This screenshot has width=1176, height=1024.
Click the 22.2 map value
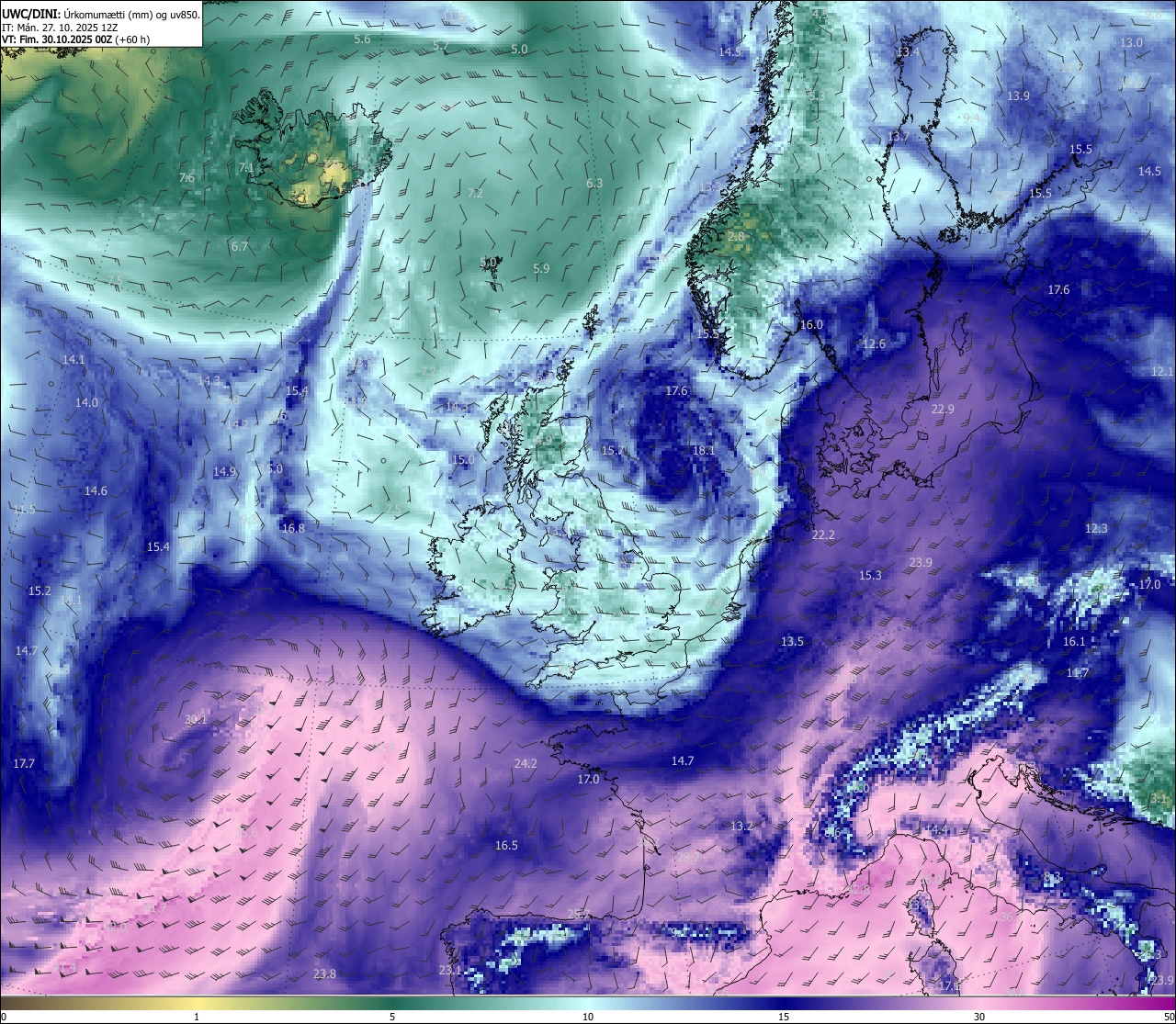(x=823, y=535)
